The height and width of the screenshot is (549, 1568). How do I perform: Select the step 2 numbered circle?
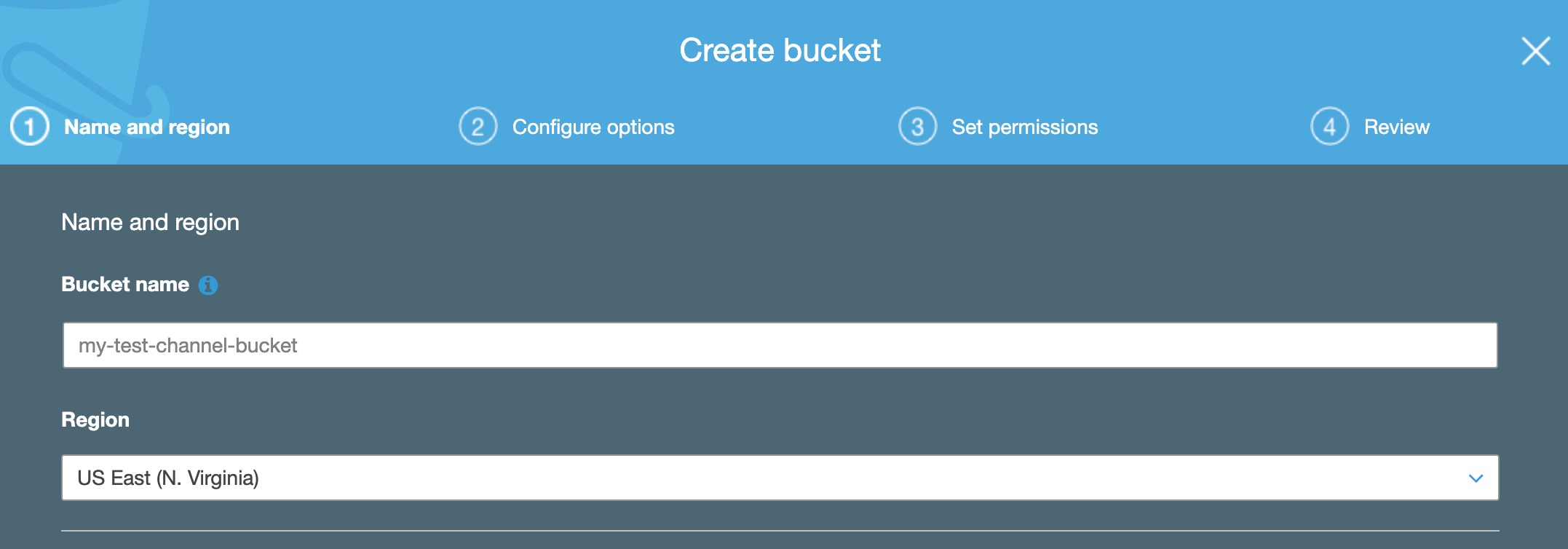(478, 127)
